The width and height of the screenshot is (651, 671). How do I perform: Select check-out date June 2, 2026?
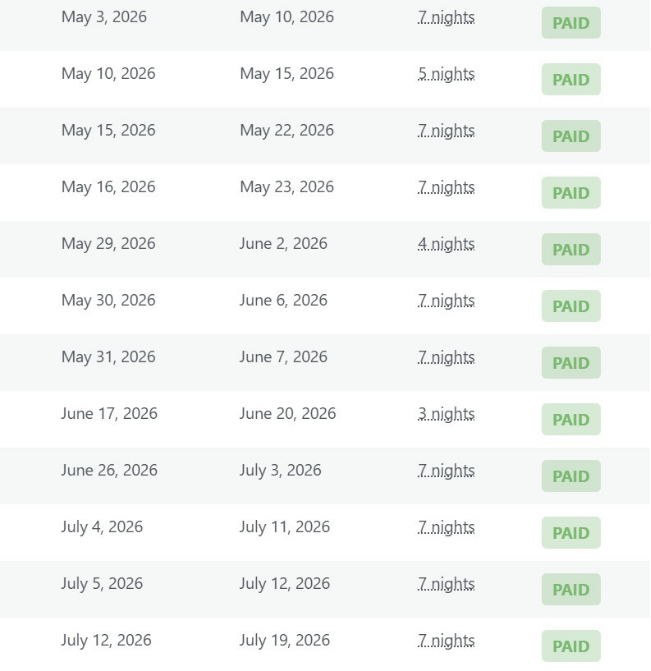pos(283,243)
